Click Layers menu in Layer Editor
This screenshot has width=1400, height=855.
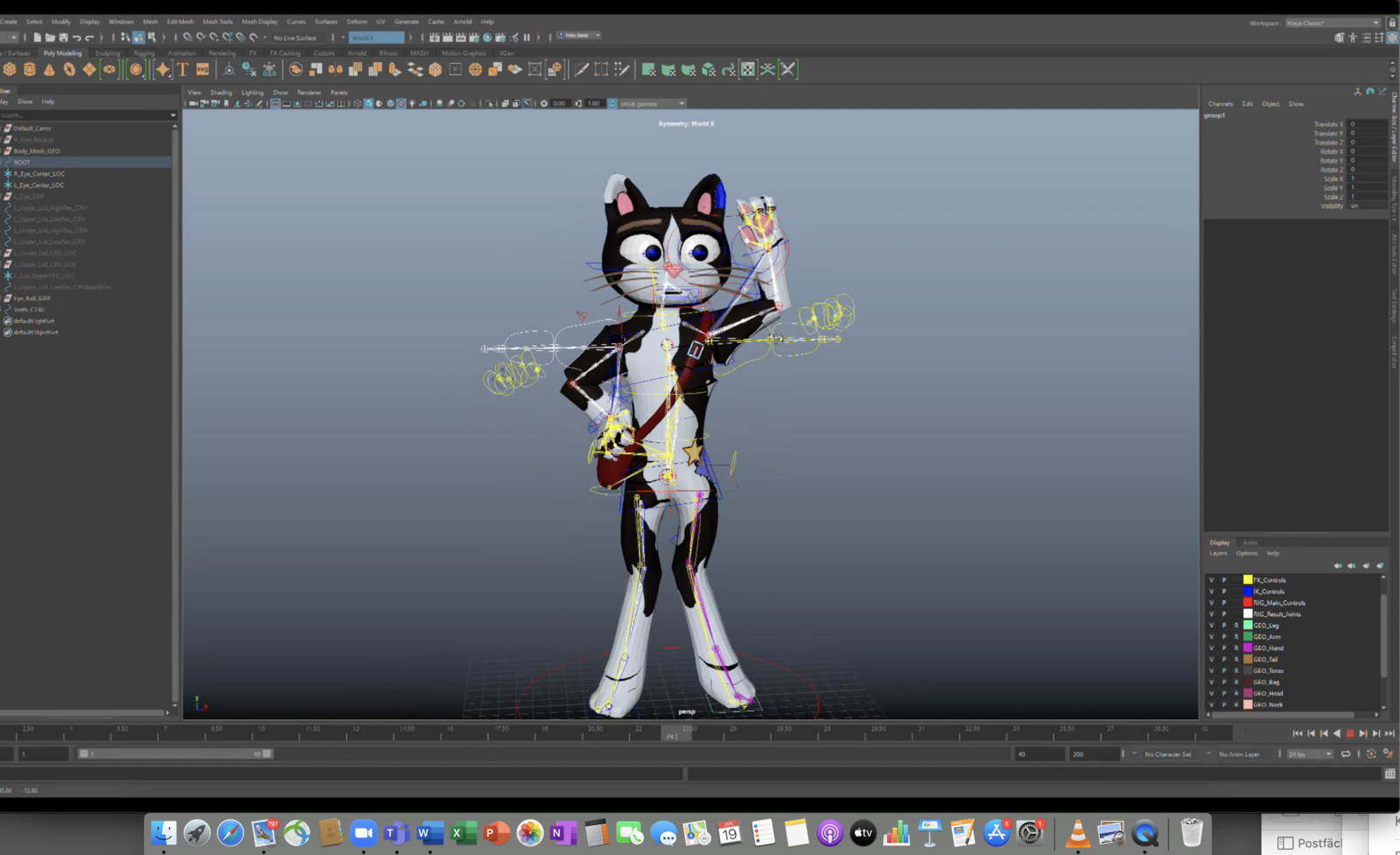(1218, 553)
